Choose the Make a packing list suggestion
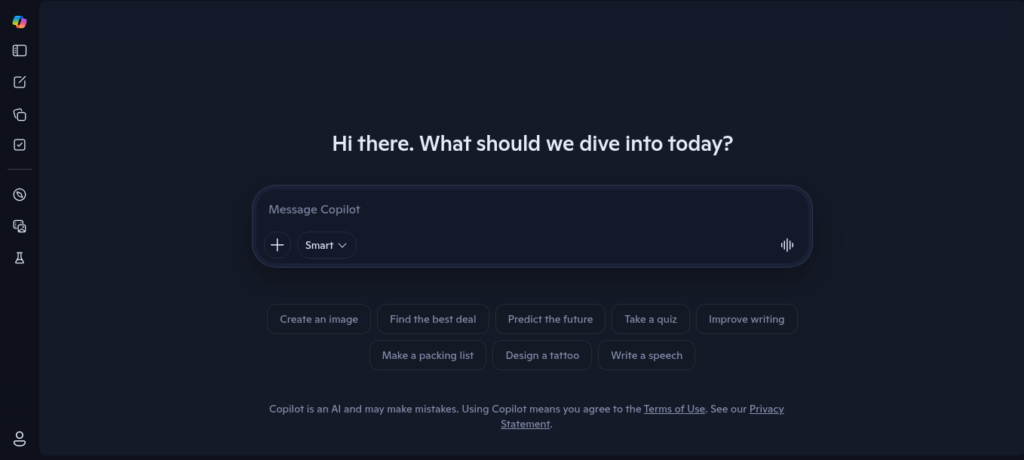 pos(428,355)
